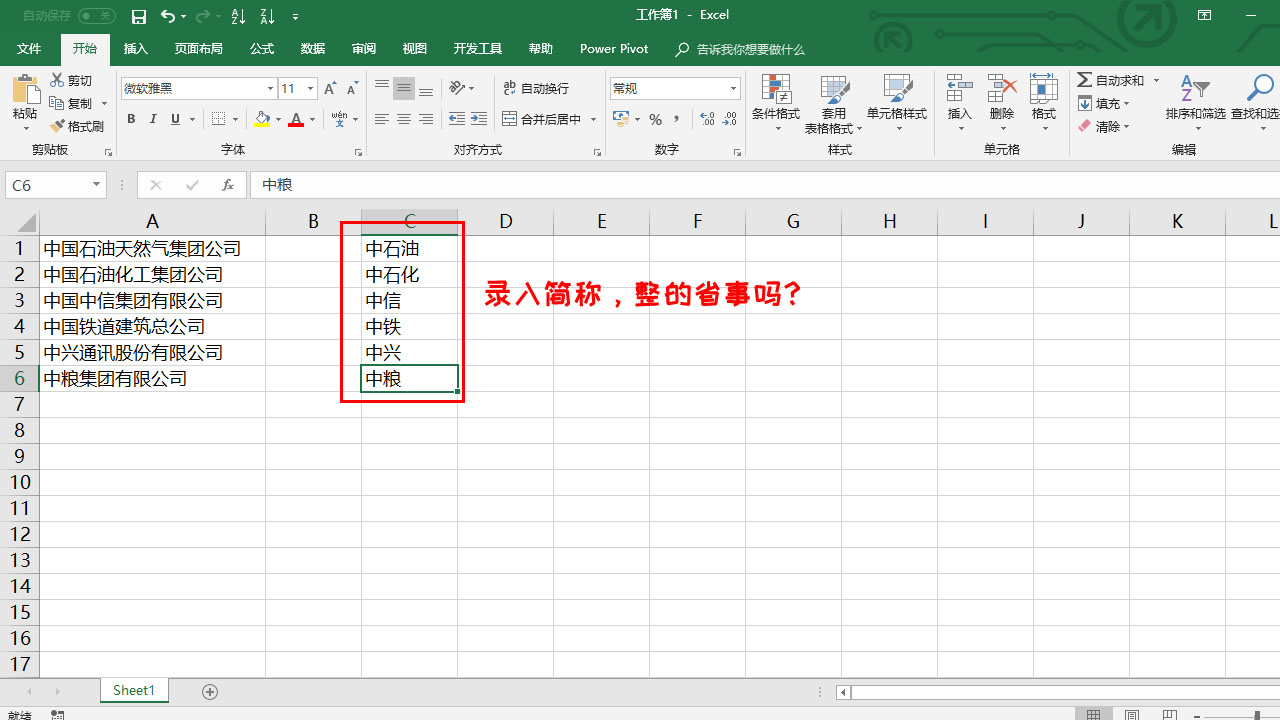1280x720 pixels.
Task: Activate the 格式刷 format painter
Action: (x=76, y=126)
